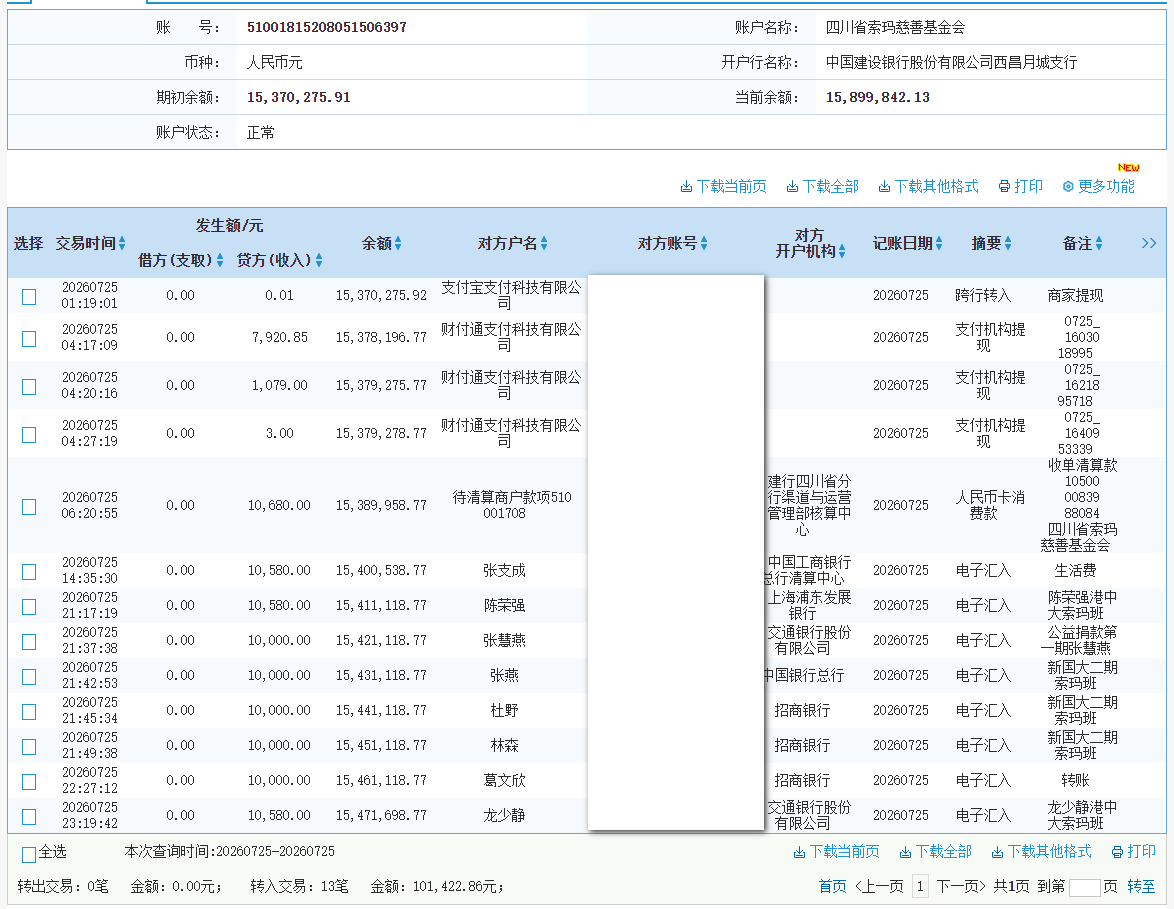Click the bottom 下载全部 link

tap(935, 851)
